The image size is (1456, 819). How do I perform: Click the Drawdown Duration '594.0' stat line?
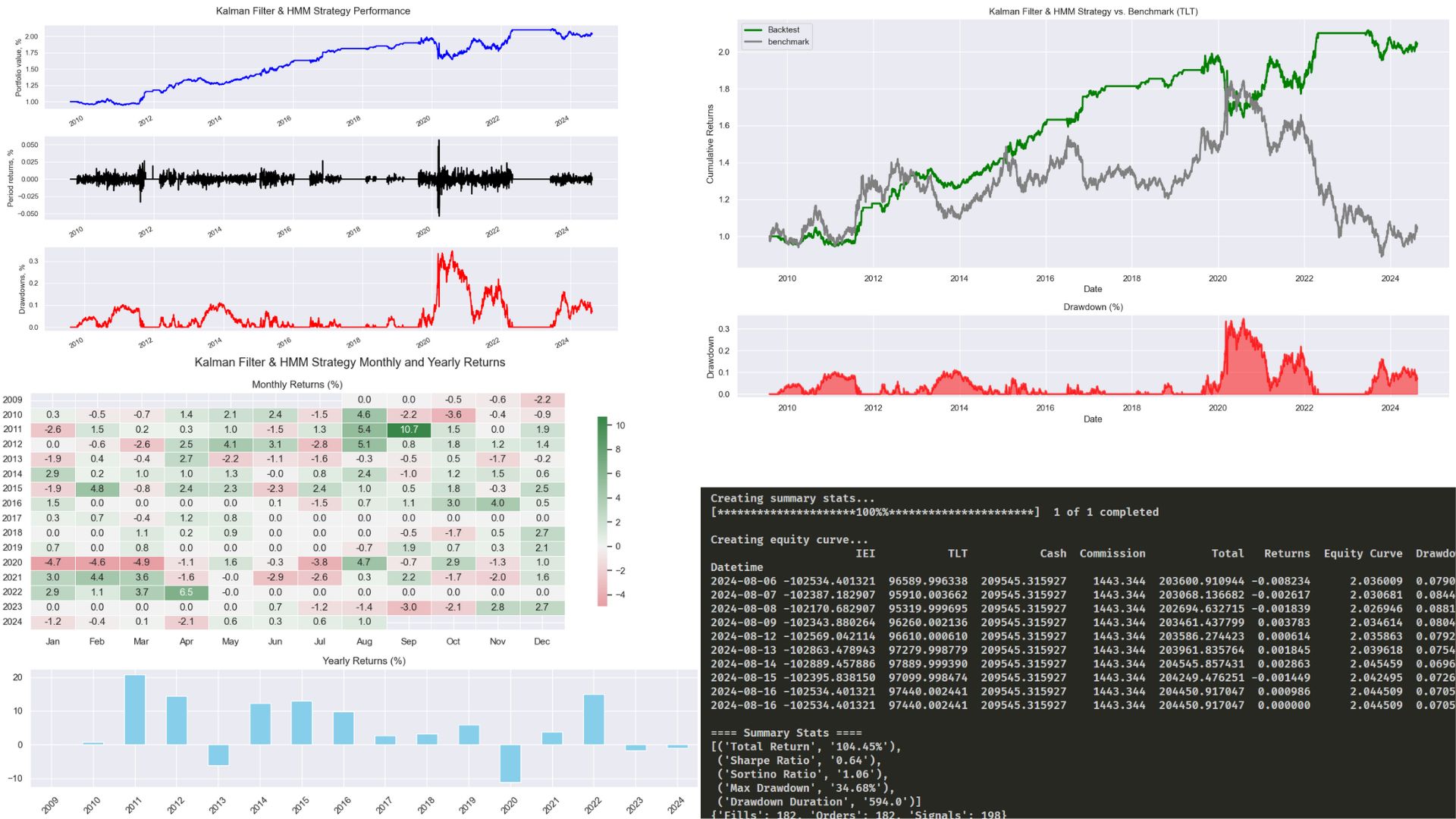819,802
